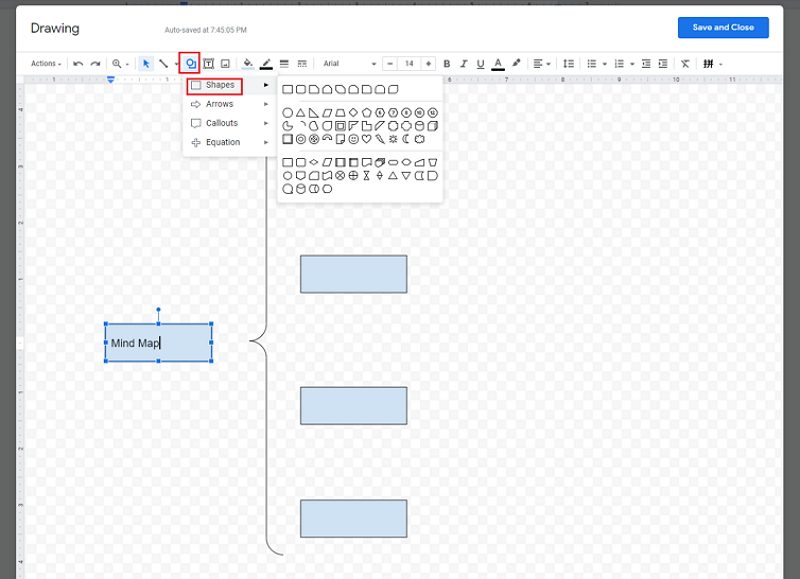Click the Save and Close button
This screenshot has width=800, height=579.
tap(722, 27)
